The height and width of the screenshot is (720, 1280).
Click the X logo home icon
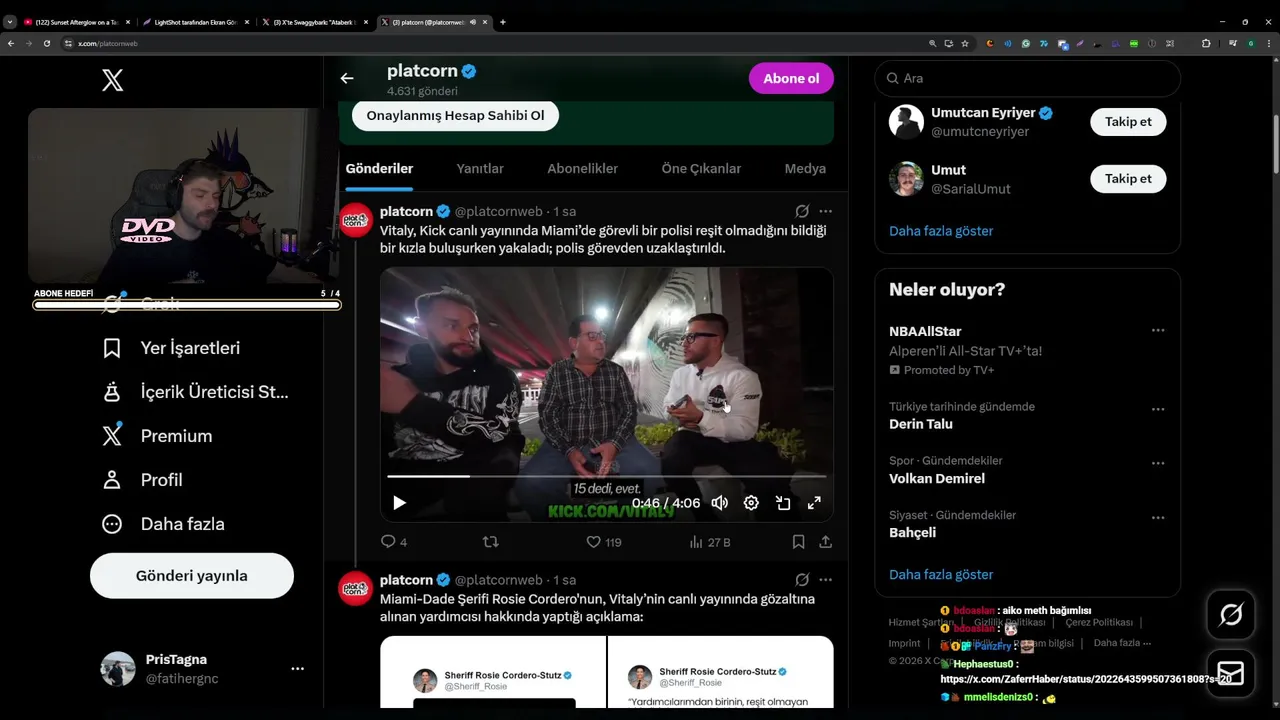coord(113,81)
